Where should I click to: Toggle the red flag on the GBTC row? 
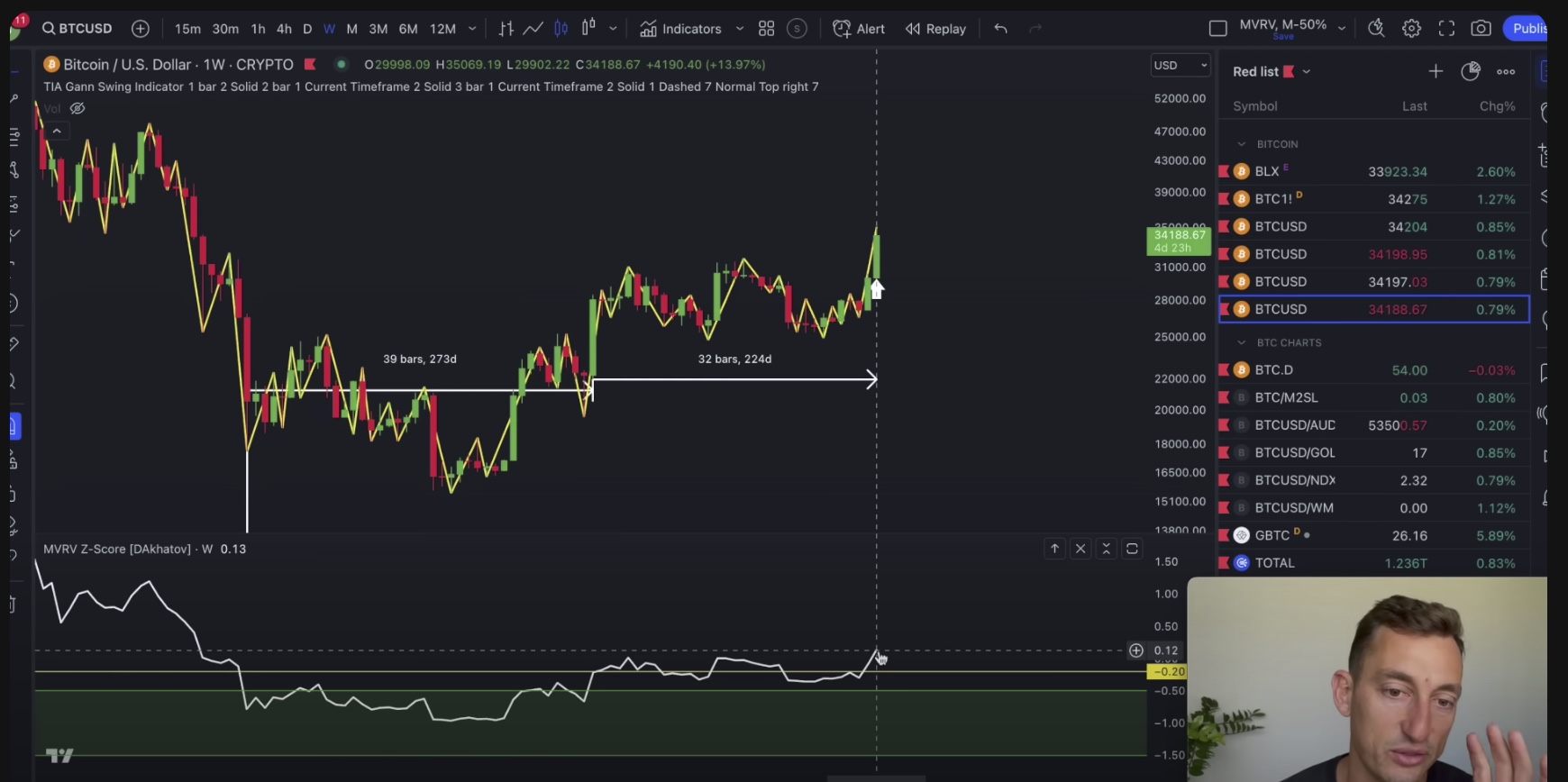pos(1224,535)
